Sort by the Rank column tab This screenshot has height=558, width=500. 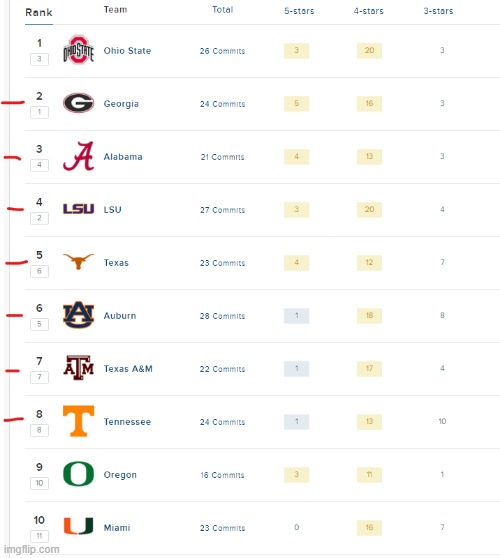pyautogui.click(x=39, y=12)
